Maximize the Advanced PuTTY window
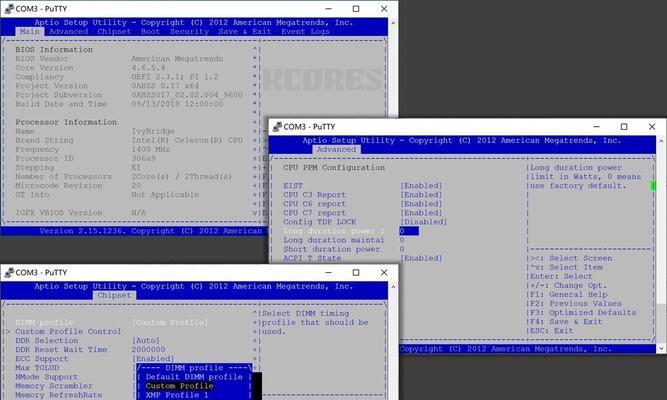Image resolution: width=667 pixels, height=400 pixels. click(x=624, y=126)
